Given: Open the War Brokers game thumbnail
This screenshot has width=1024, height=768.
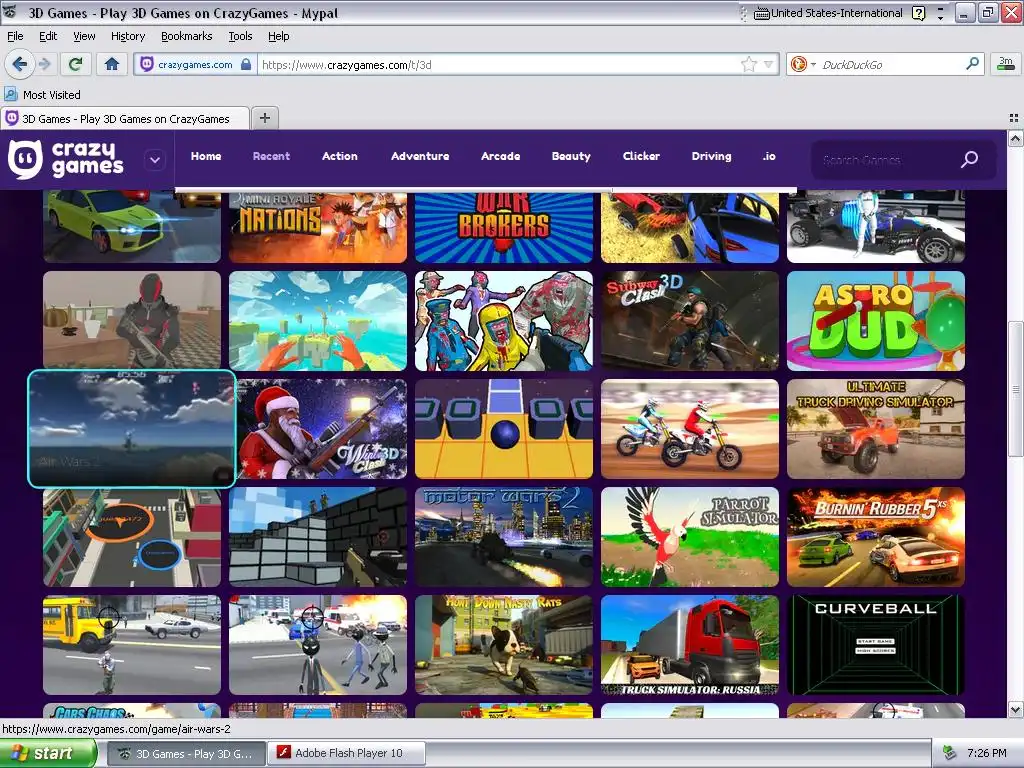Looking at the screenshot, I should 504,226.
